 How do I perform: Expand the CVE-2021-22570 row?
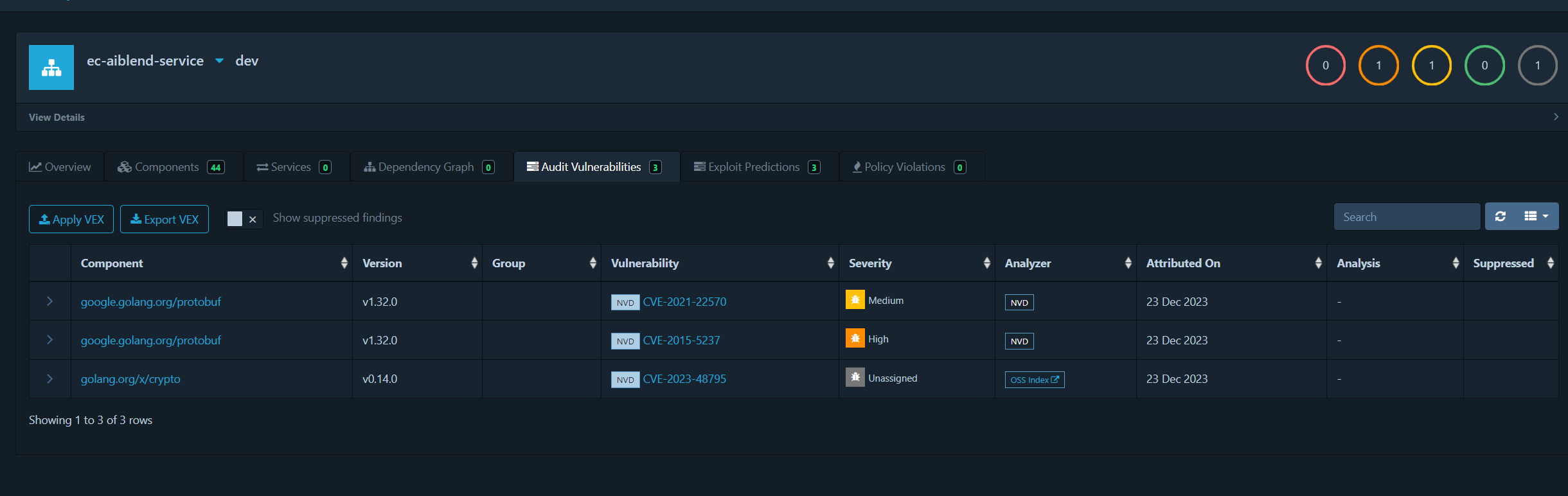tap(49, 301)
